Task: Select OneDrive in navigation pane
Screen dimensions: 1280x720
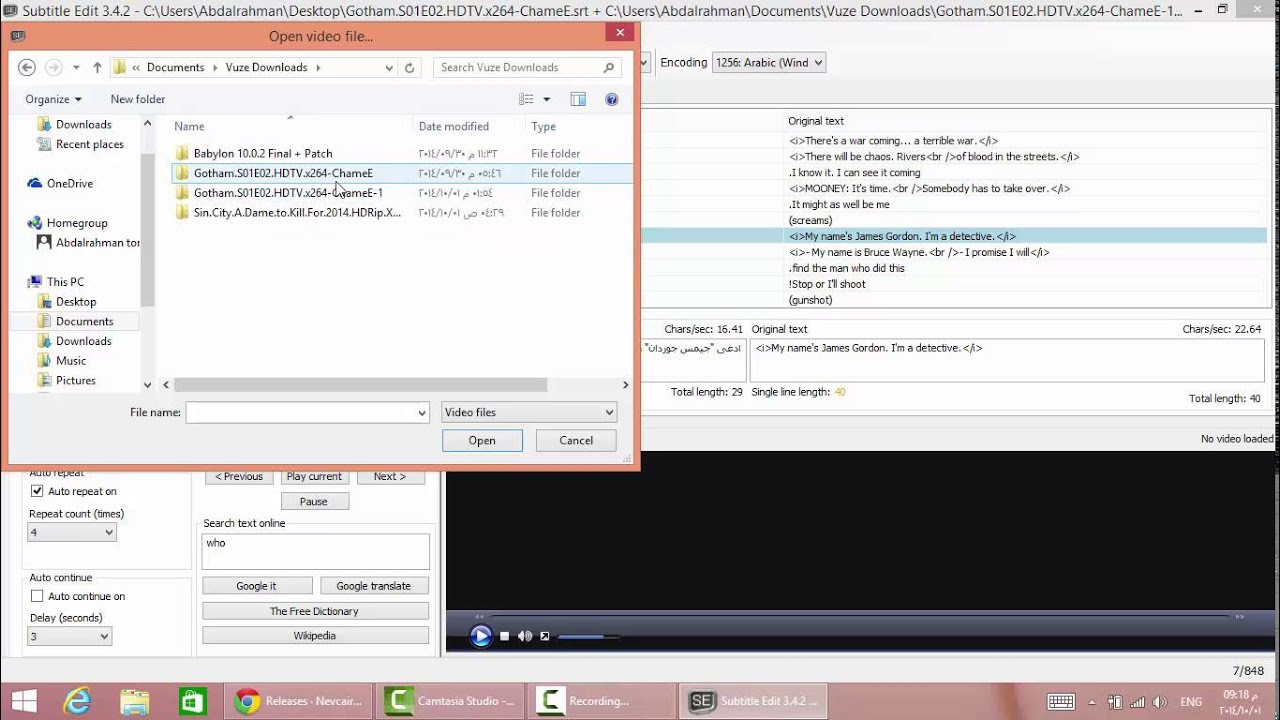Action: click(69, 183)
